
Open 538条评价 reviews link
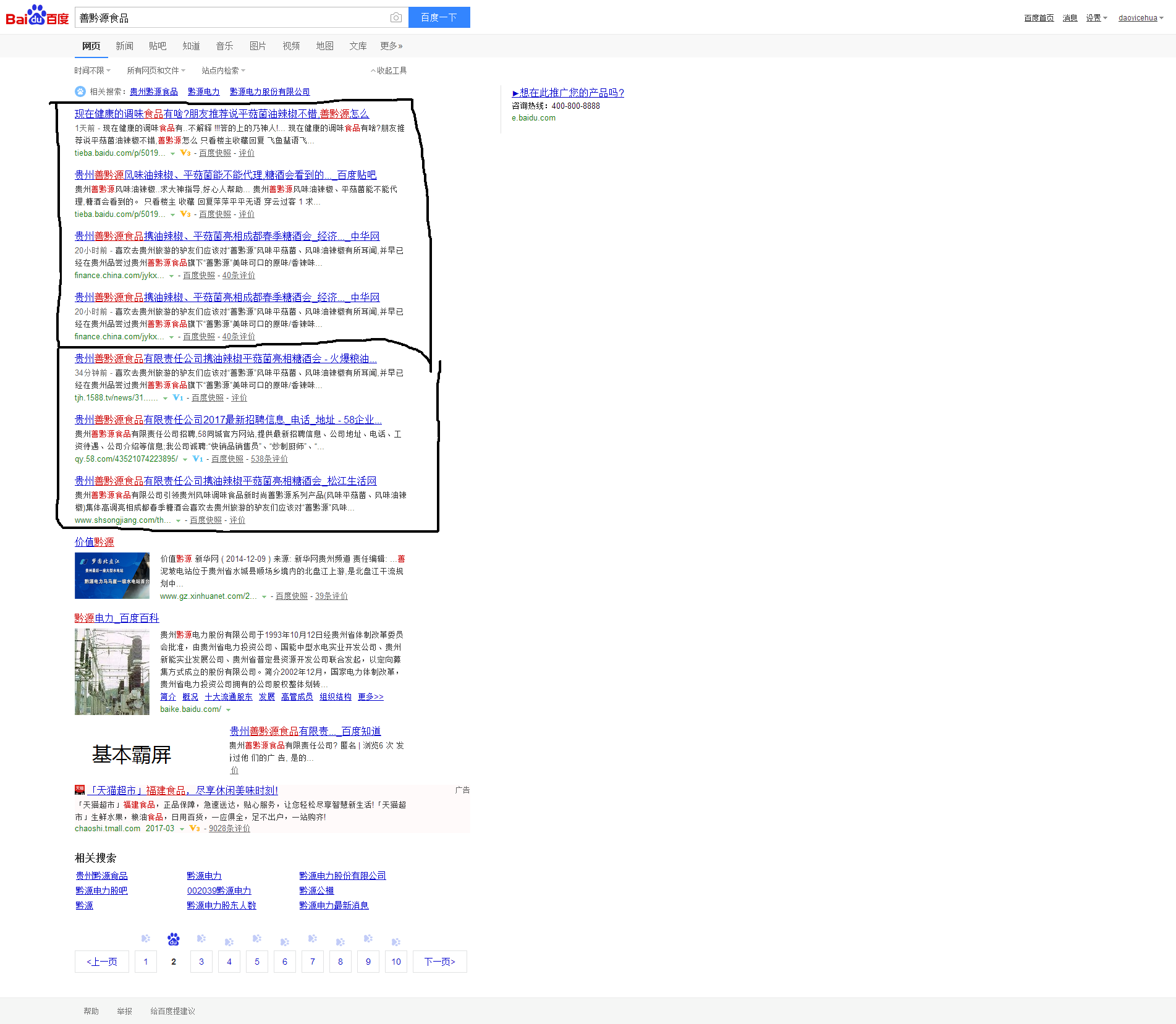click(x=269, y=459)
